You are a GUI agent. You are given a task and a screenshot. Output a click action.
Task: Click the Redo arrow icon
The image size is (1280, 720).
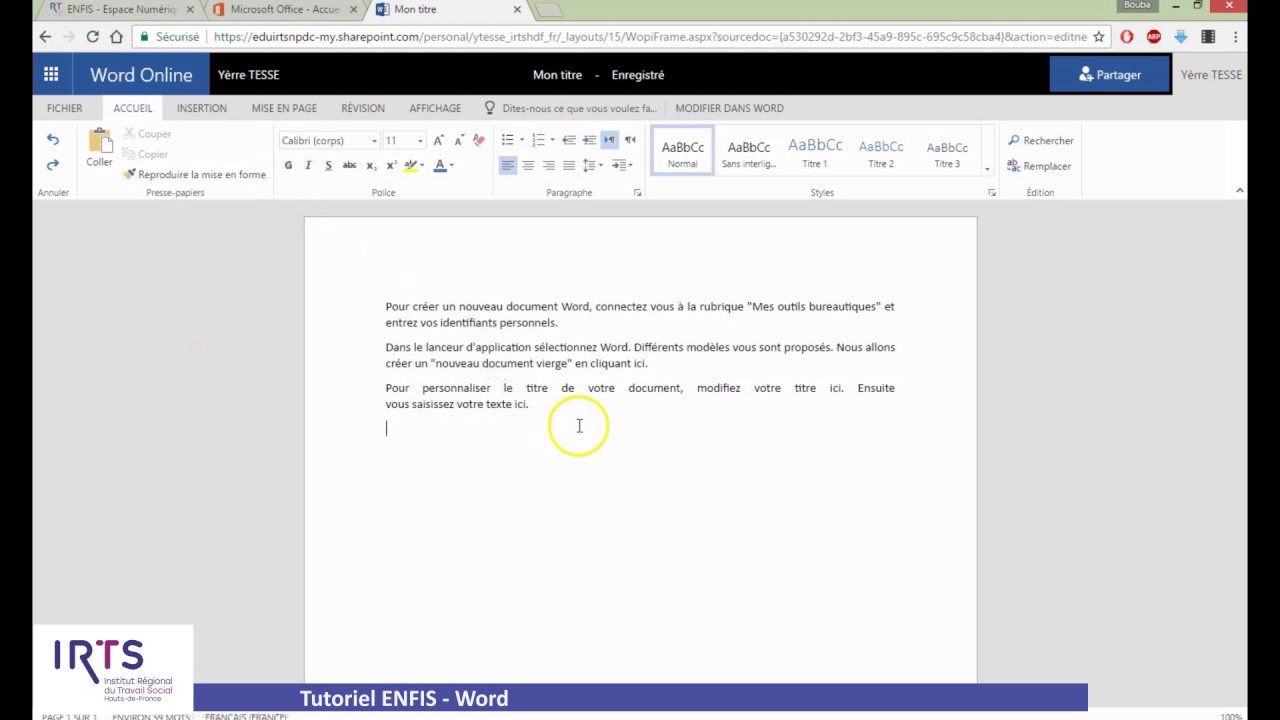[x=52, y=164]
